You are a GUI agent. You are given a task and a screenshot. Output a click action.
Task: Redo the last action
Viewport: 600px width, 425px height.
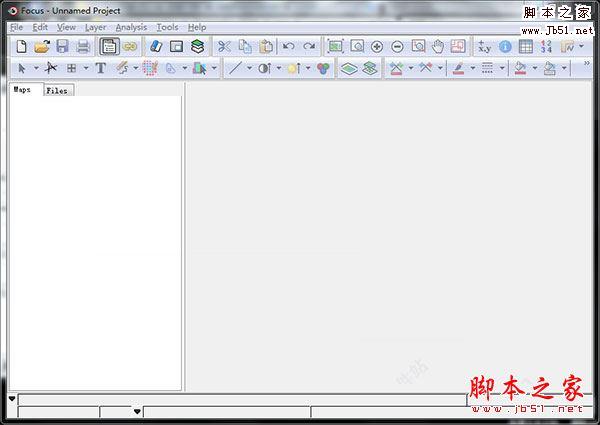coord(309,46)
